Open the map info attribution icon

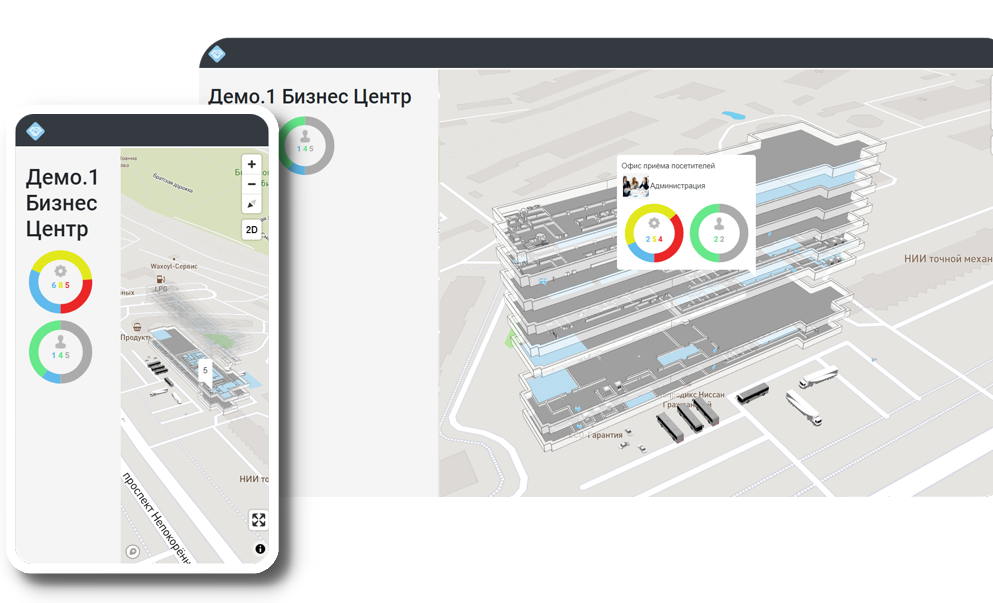click(260, 549)
